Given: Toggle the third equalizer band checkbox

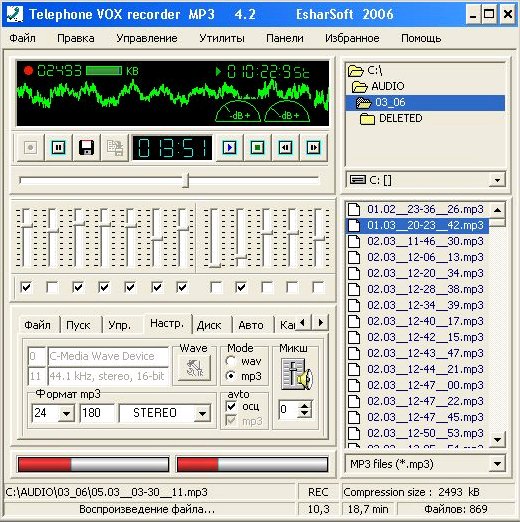Looking at the screenshot, I should point(78,287).
